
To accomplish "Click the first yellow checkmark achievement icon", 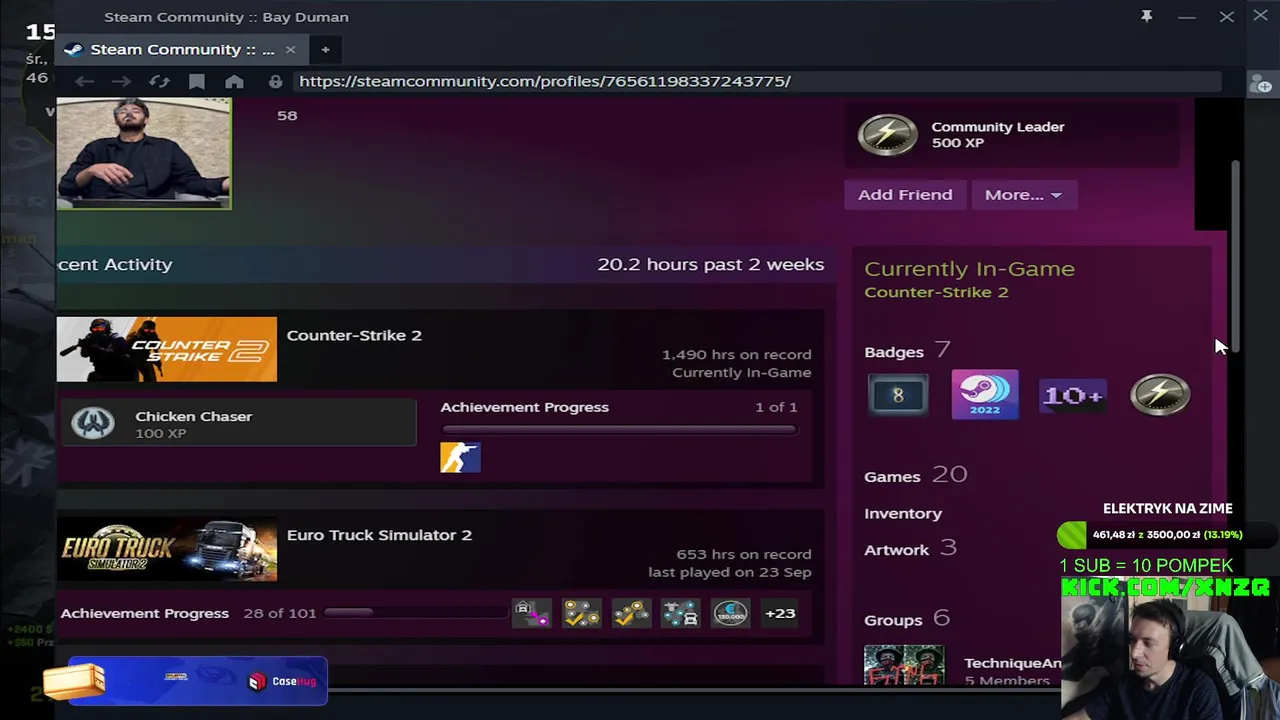I will point(581,613).
